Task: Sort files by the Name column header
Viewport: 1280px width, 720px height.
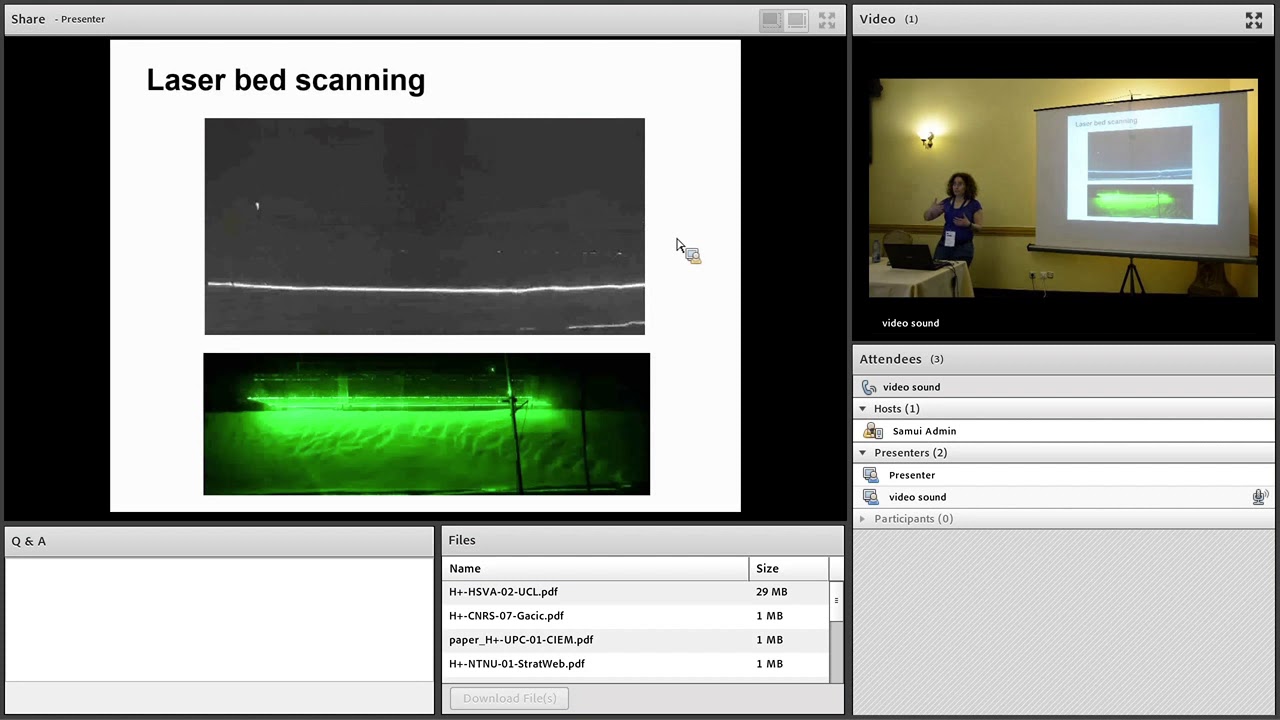Action: (596, 568)
